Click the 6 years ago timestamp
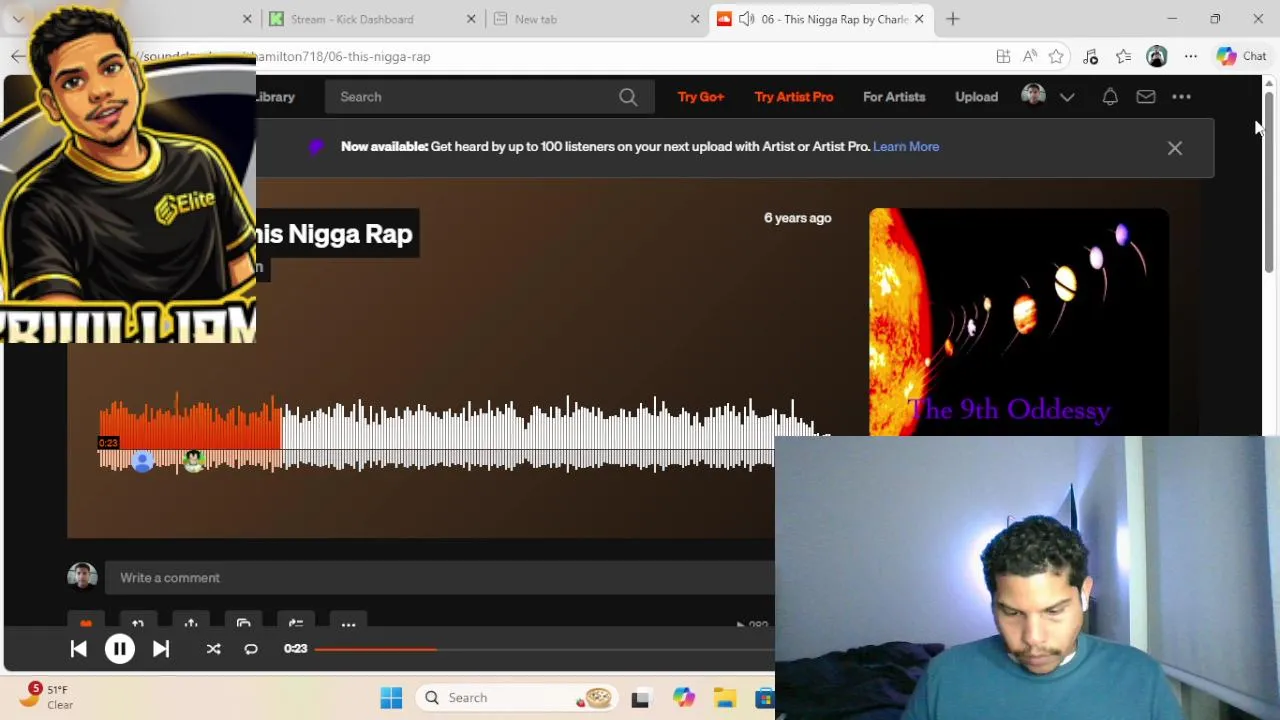The height and width of the screenshot is (720, 1280). 798,218
